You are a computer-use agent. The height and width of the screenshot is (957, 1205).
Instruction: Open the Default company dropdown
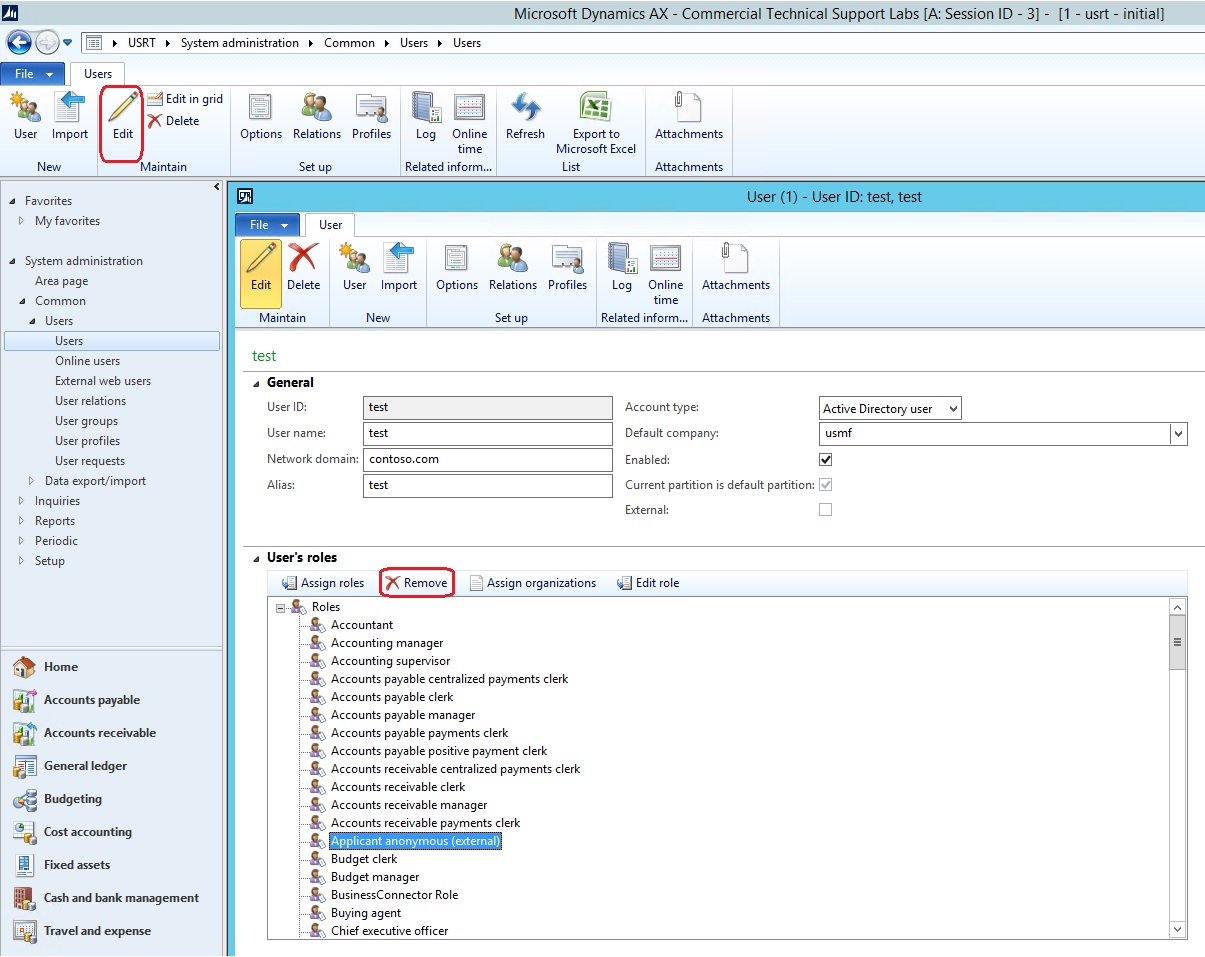(1179, 434)
